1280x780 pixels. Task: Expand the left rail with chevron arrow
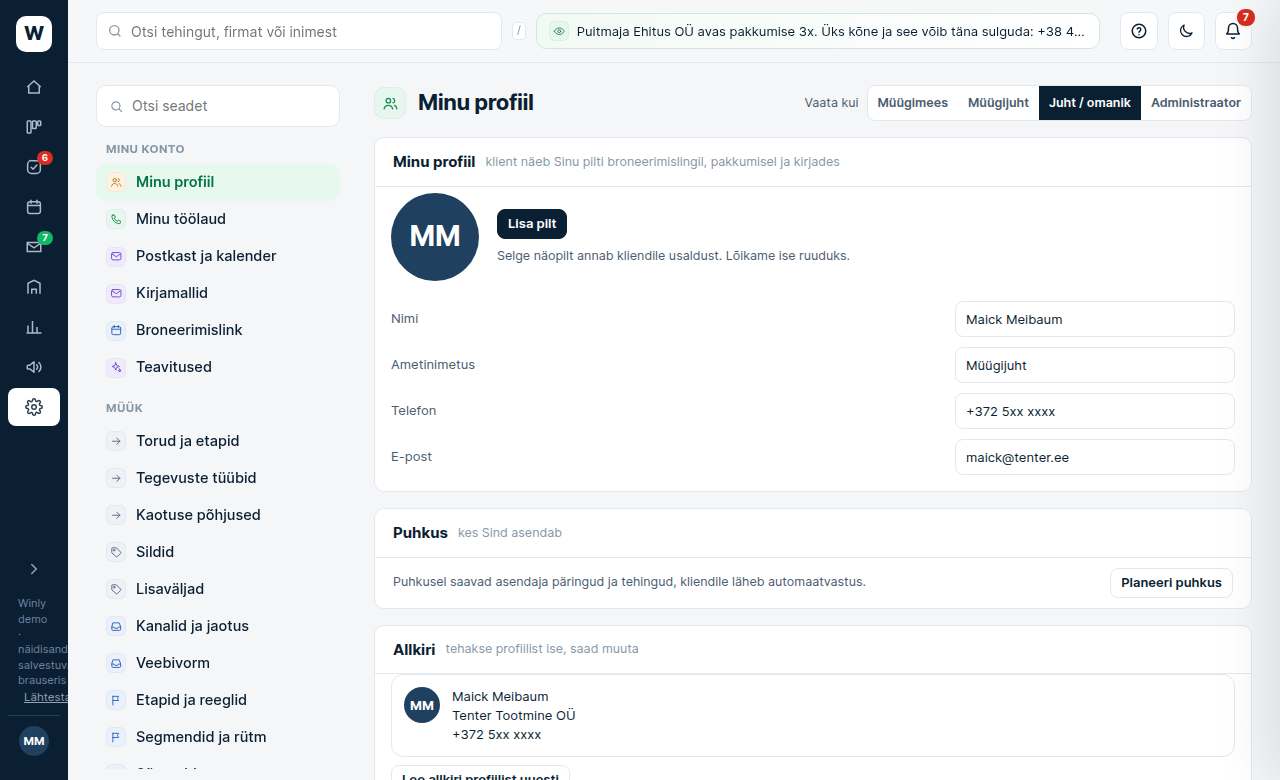click(x=34, y=569)
